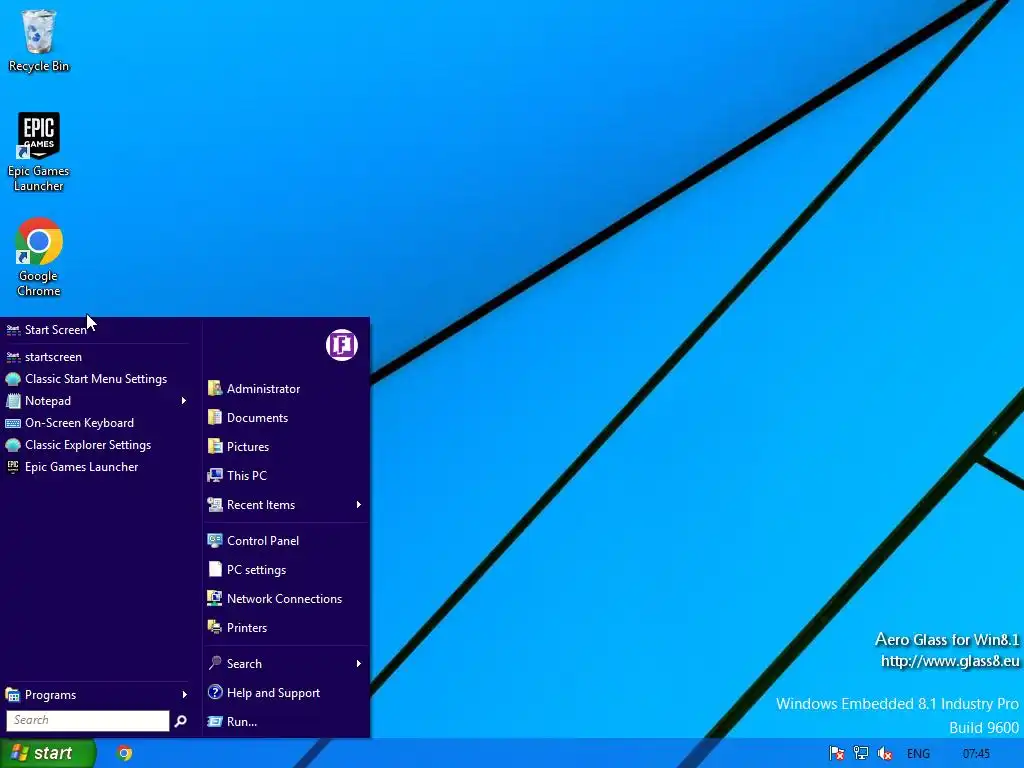Open Classic Start Menu Settings

(97, 379)
